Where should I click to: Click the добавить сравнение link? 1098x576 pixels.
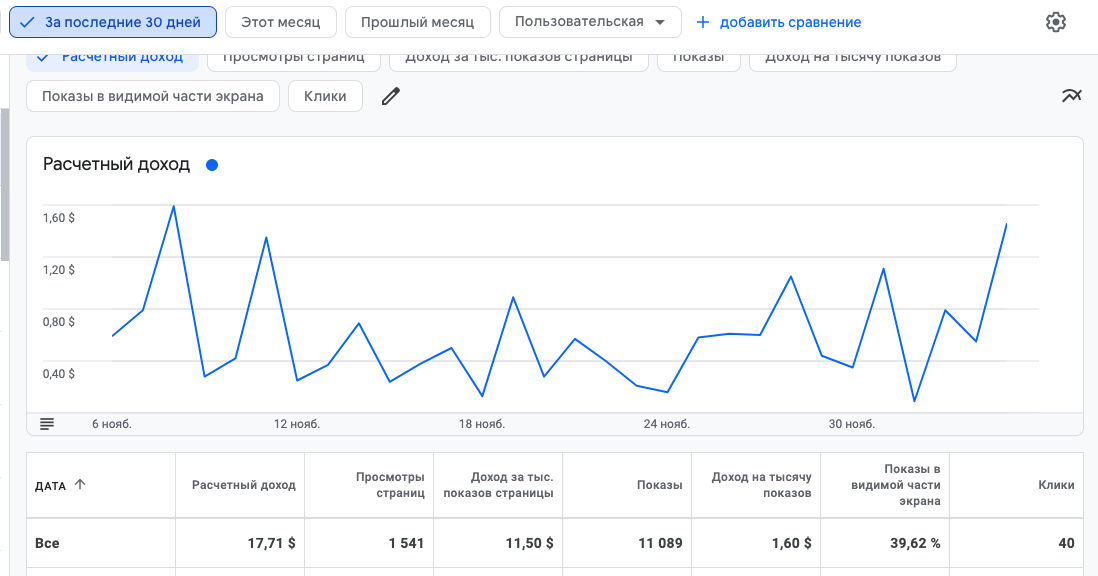(790, 22)
